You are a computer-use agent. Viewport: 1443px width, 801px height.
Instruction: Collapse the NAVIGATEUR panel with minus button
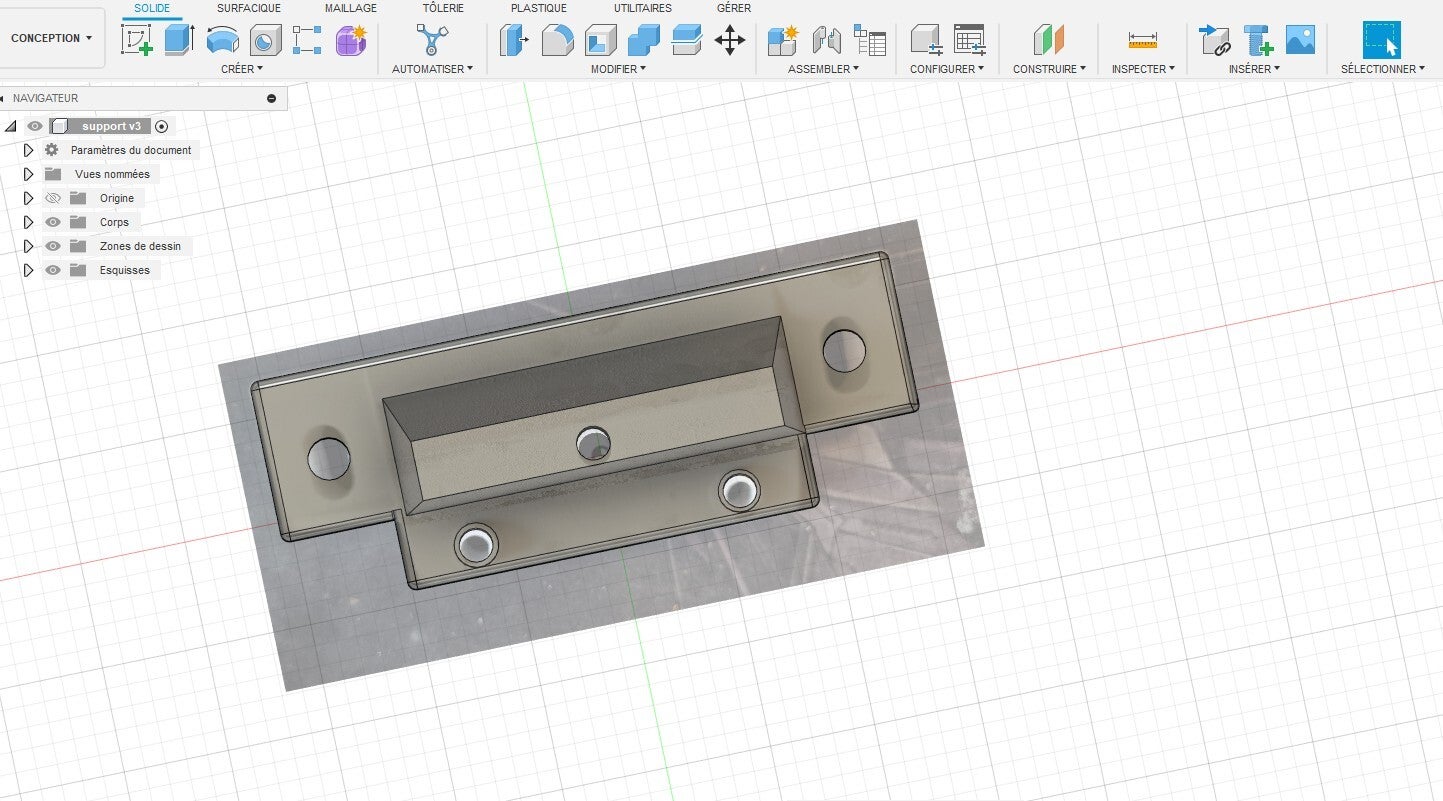271,98
